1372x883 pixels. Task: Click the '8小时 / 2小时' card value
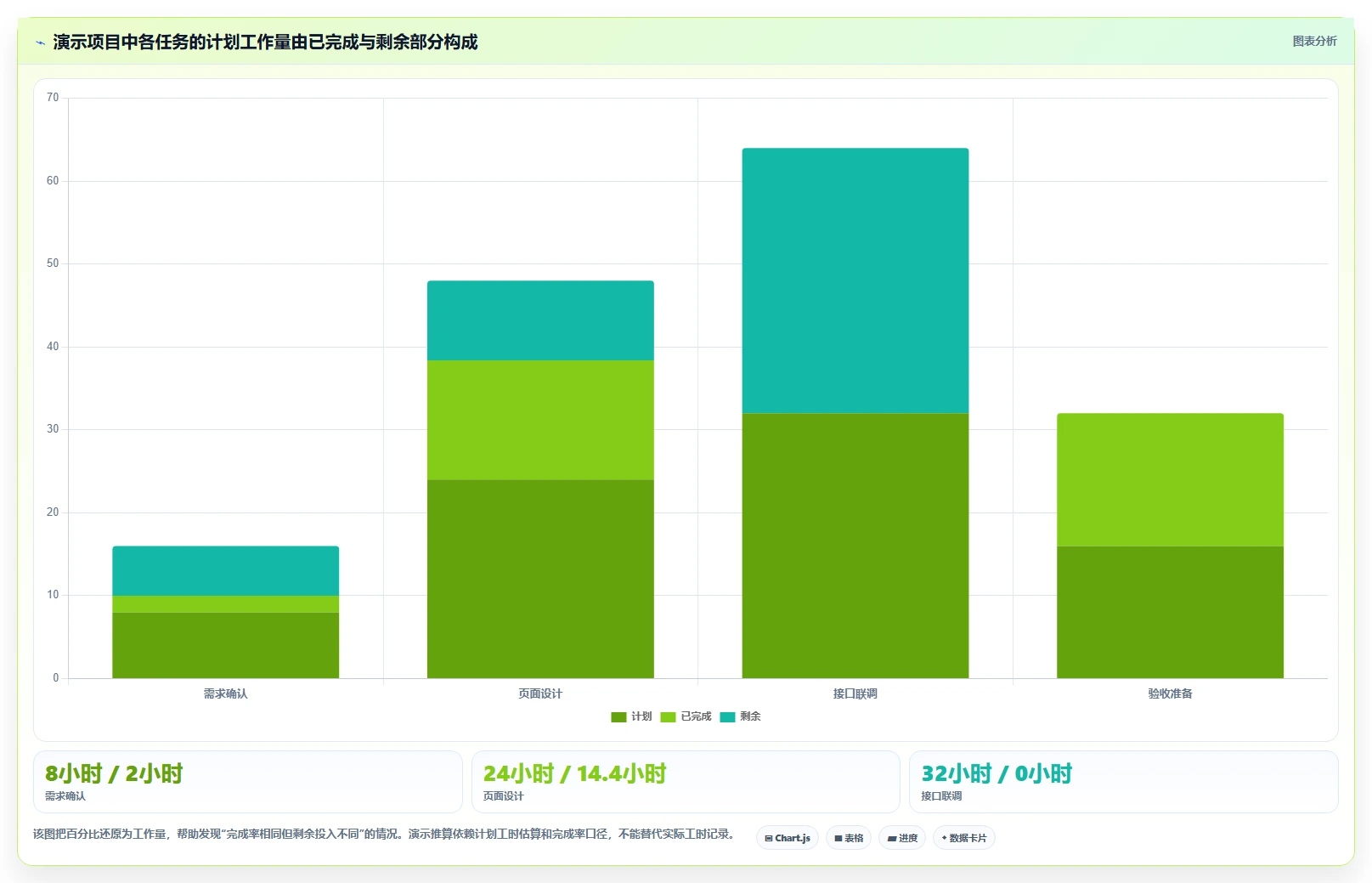pos(114,773)
